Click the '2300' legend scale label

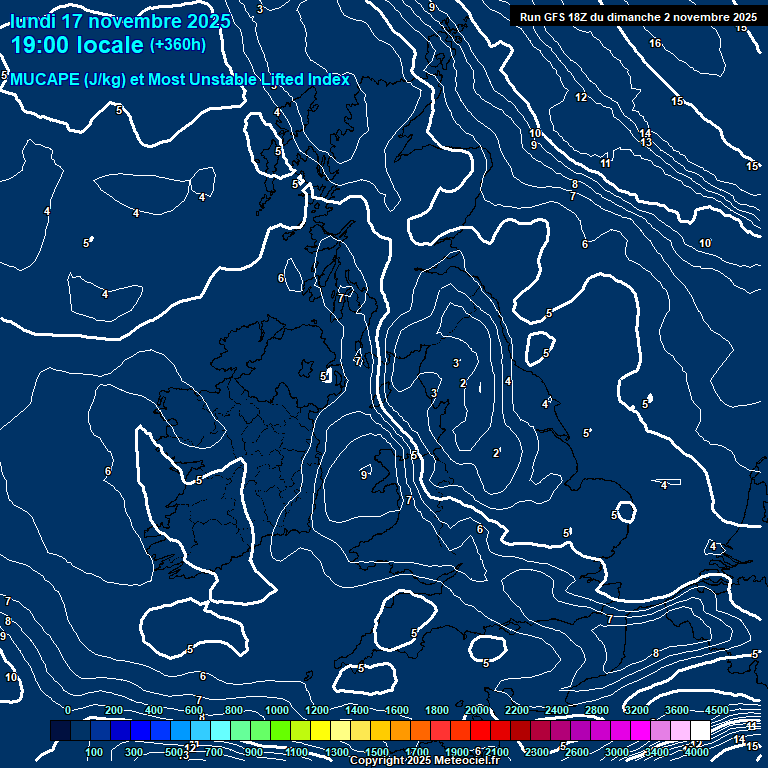click(x=537, y=752)
